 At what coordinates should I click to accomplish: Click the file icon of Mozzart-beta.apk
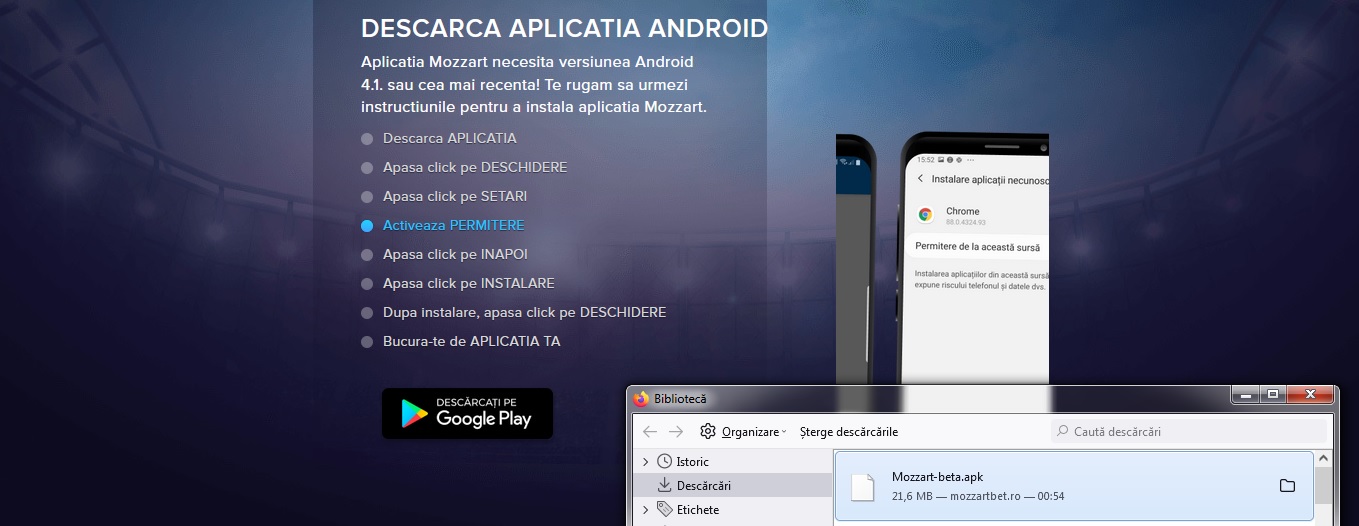click(x=863, y=486)
